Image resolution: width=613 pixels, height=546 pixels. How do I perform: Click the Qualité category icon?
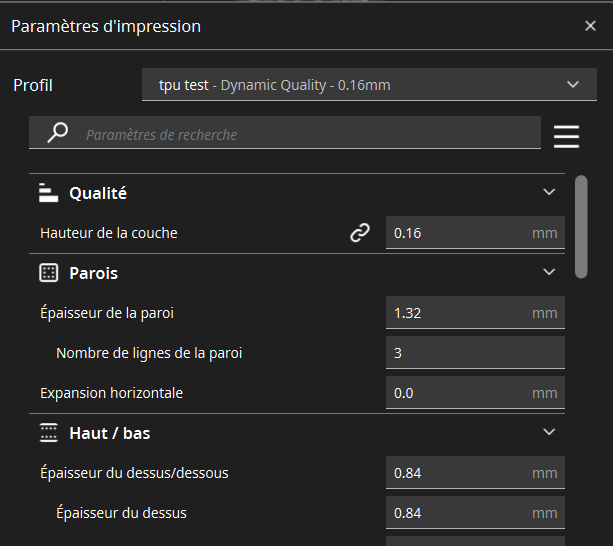(x=48, y=192)
